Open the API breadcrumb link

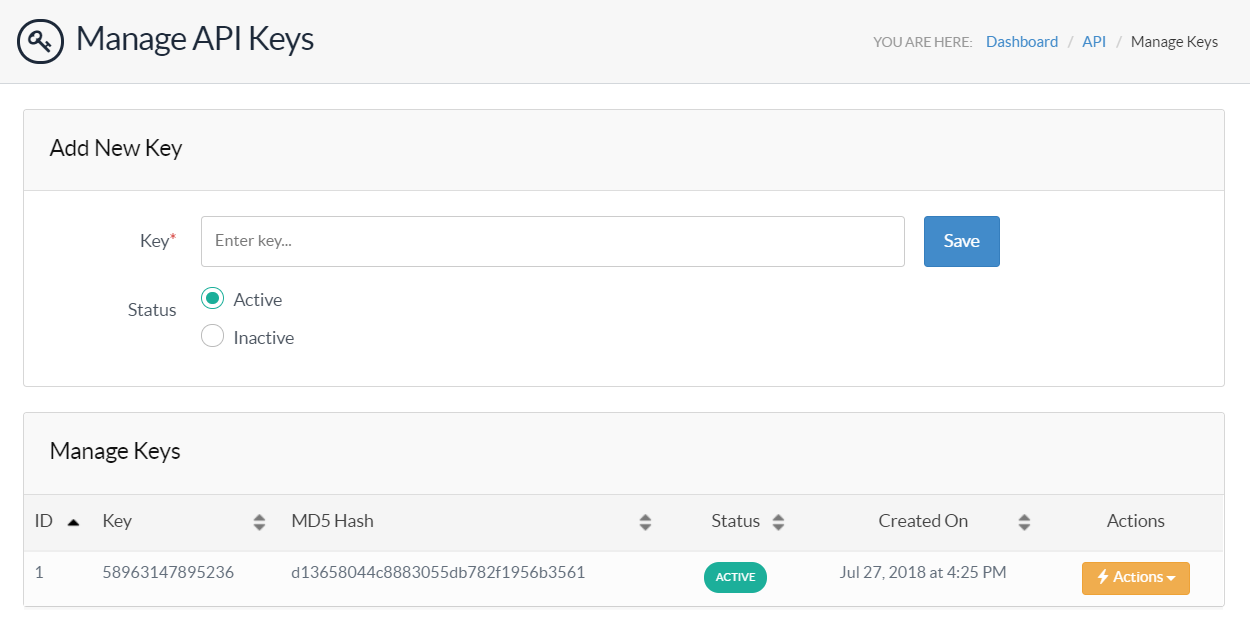click(x=1094, y=42)
